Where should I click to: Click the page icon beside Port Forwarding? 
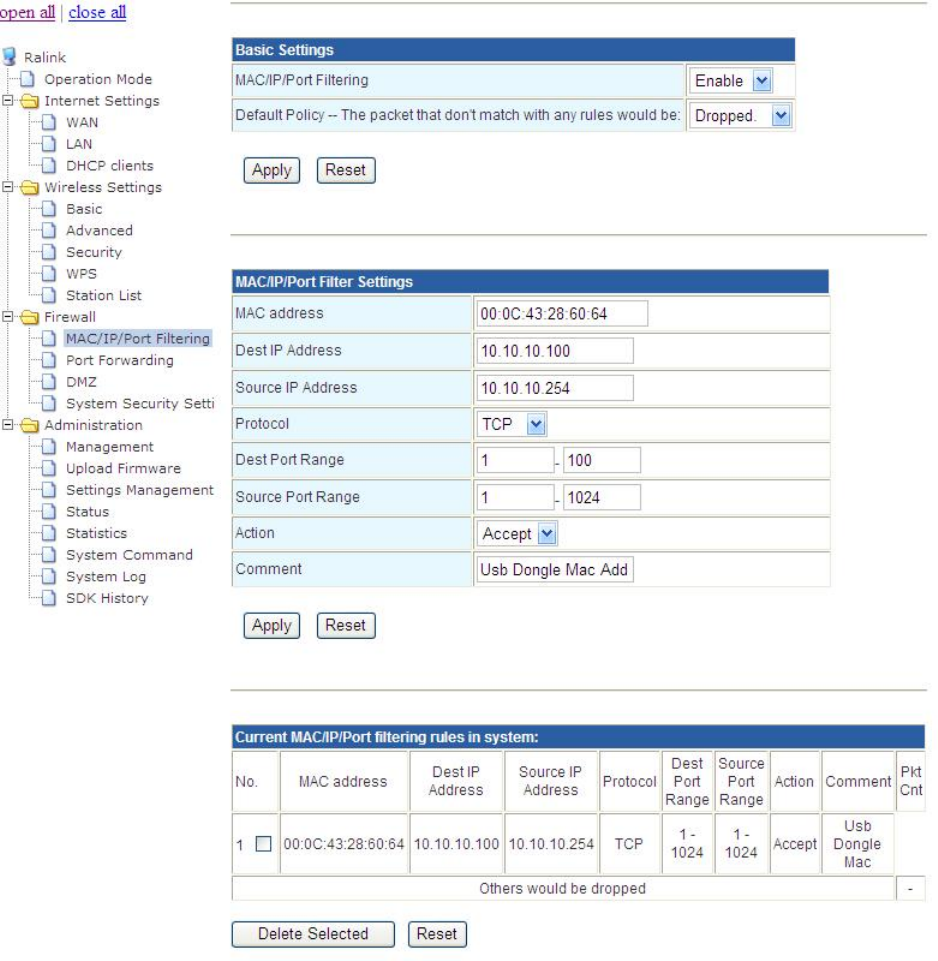49,360
